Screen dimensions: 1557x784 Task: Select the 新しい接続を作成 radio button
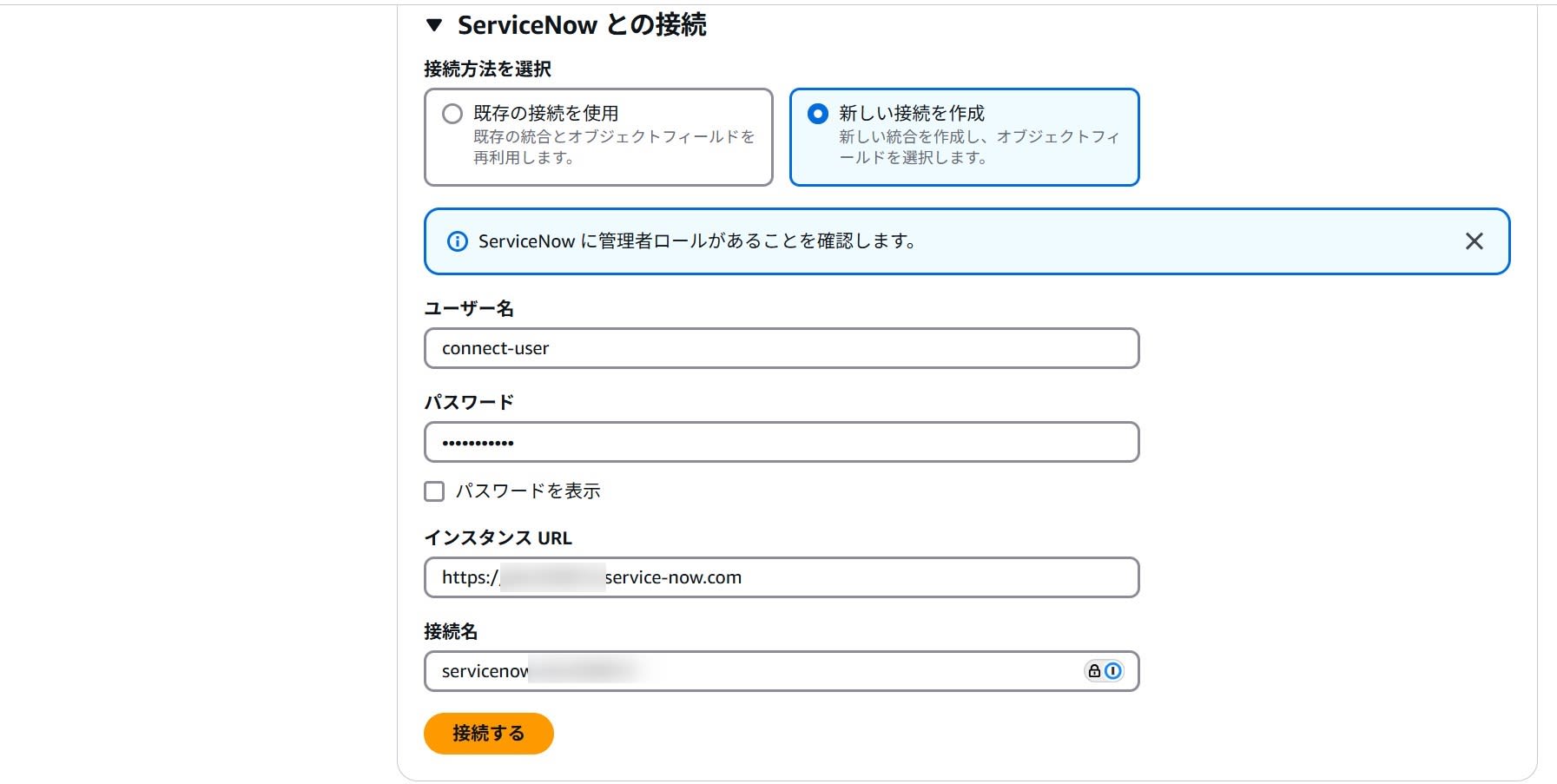point(818,114)
